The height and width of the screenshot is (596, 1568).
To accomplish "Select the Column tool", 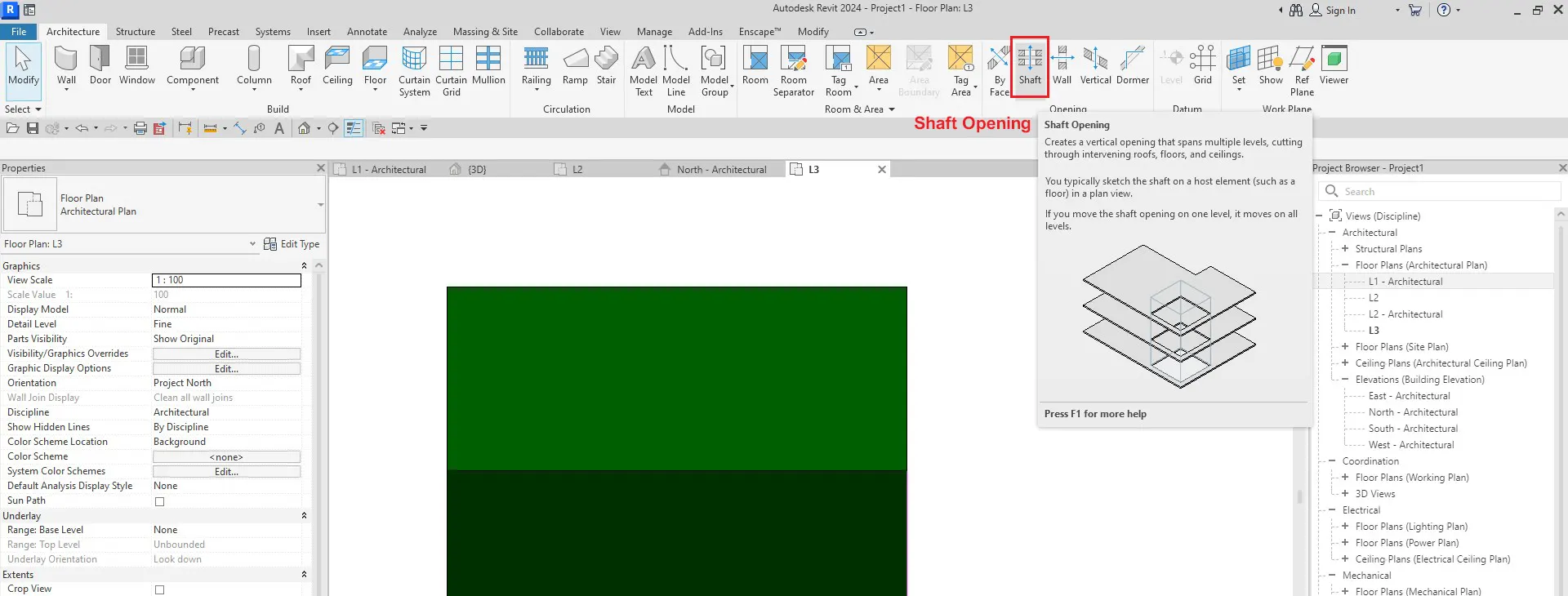I will pos(254,67).
